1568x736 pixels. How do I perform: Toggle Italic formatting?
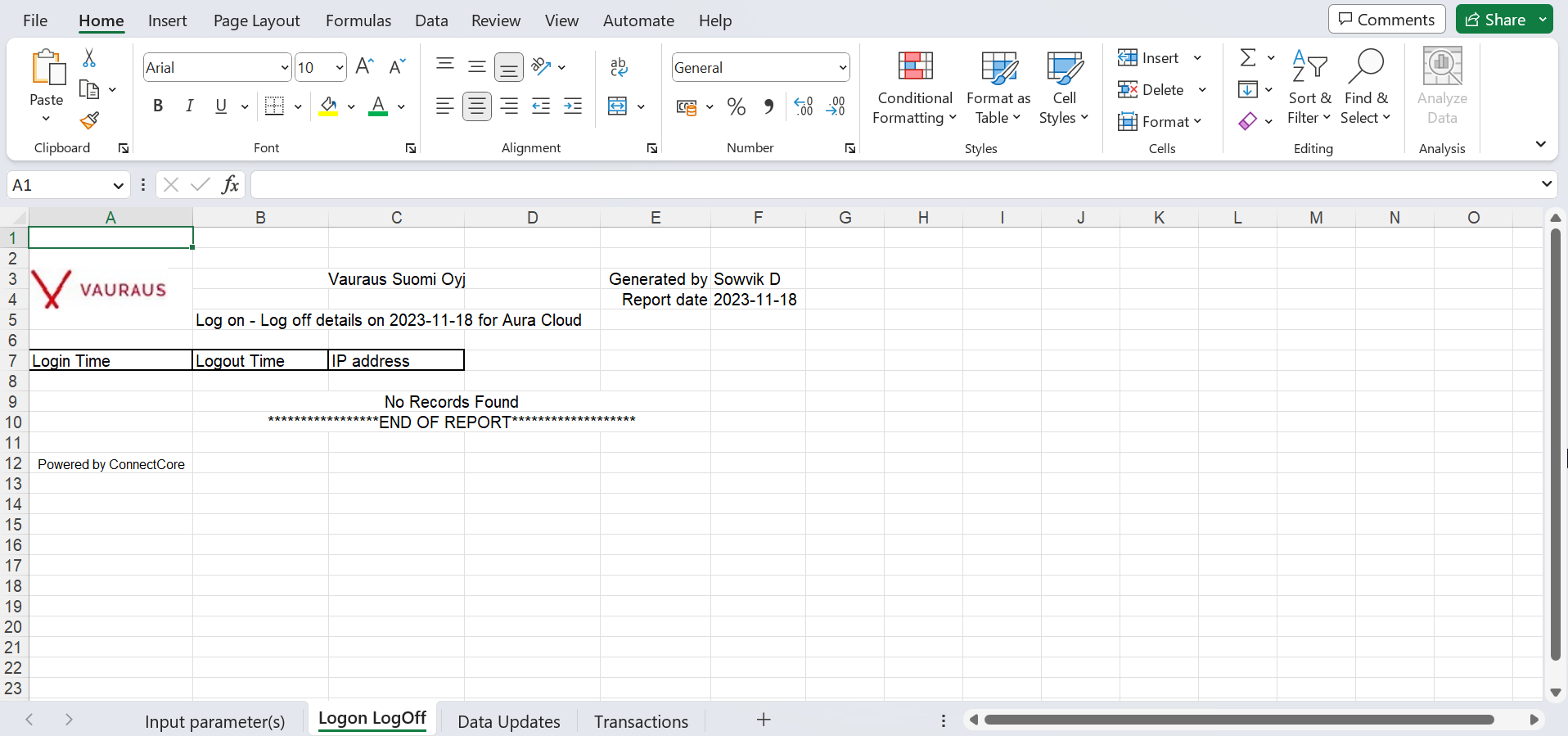tap(189, 106)
